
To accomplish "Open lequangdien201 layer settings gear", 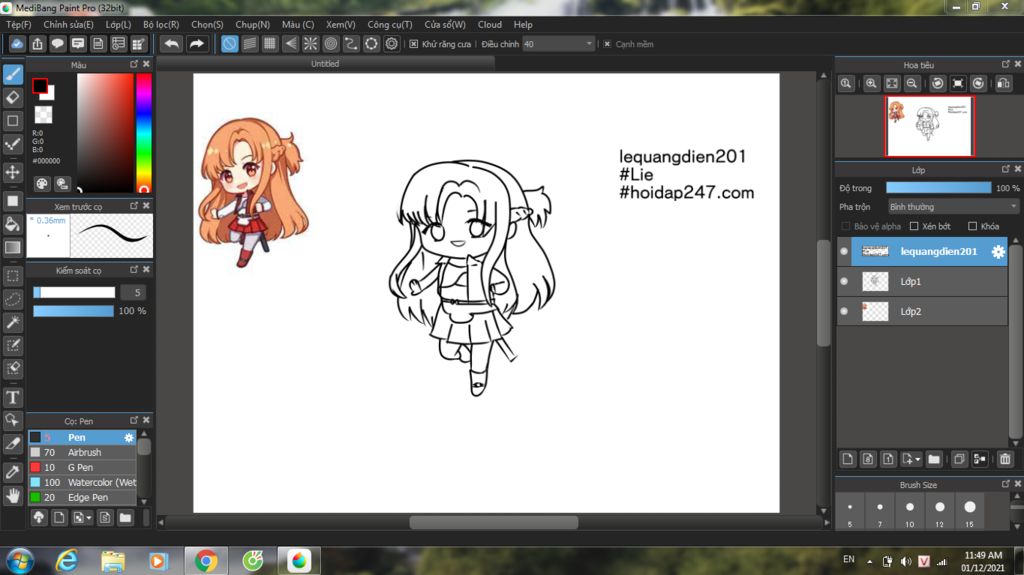I will click(x=998, y=252).
